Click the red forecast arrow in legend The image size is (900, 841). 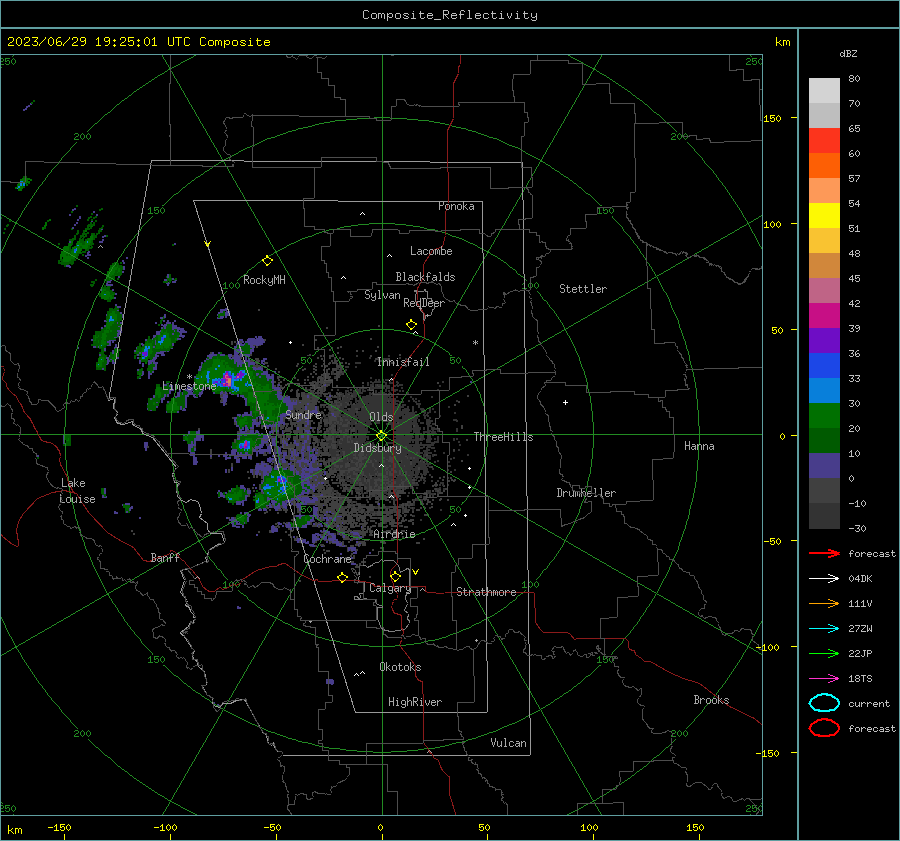click(x=824, y=553)
